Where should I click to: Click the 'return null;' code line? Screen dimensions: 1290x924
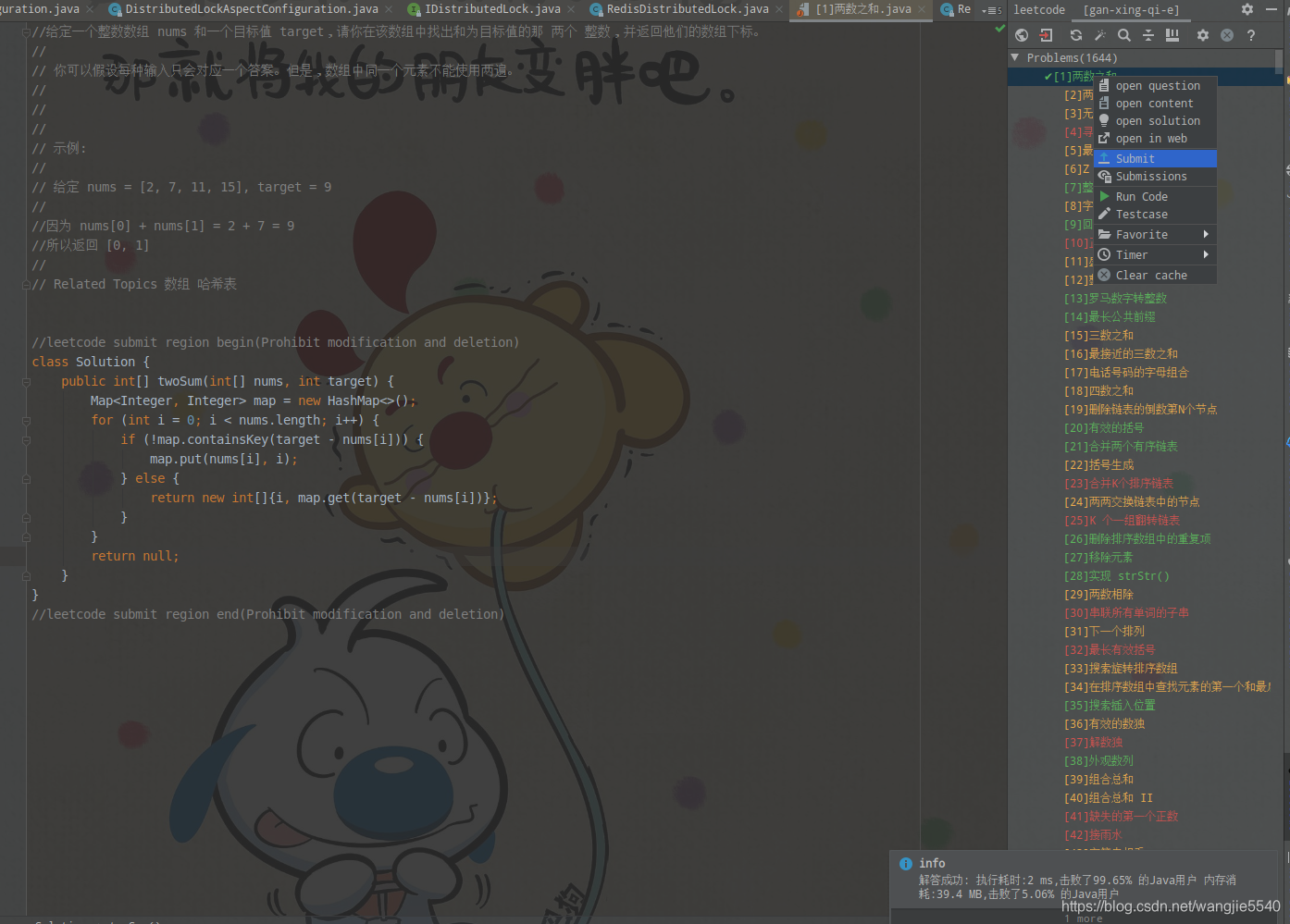point(135,556)
